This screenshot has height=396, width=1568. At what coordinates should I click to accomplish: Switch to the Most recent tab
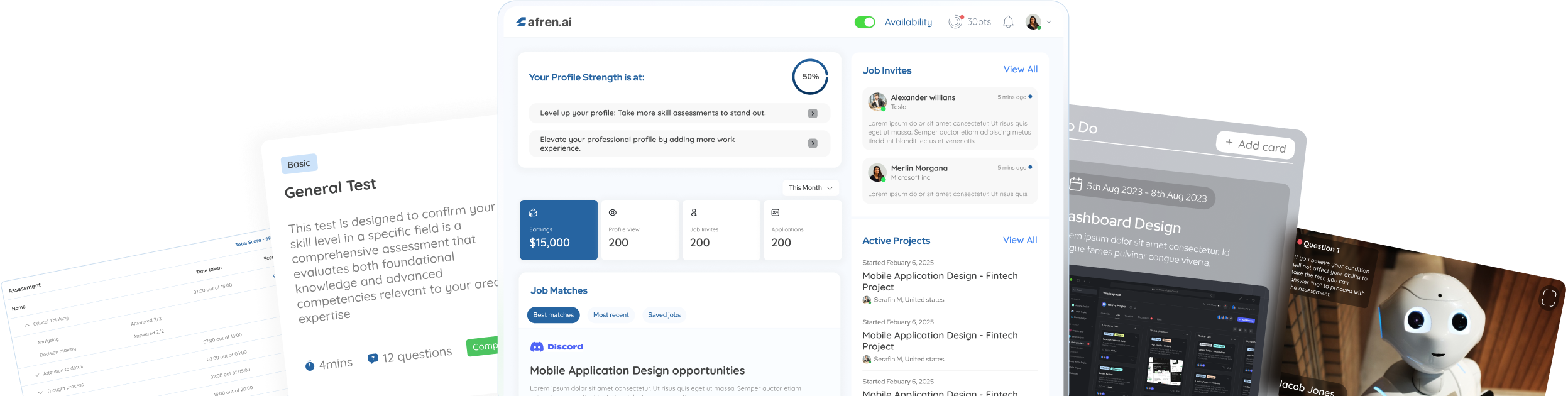(611, 315)
